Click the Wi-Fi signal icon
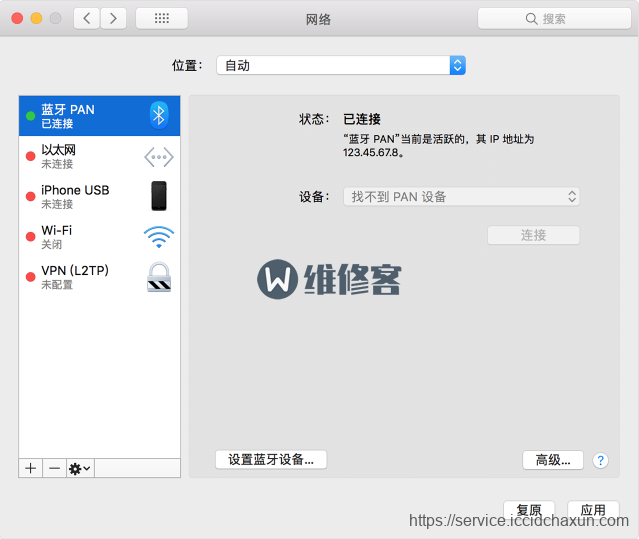 pos(159,237)
